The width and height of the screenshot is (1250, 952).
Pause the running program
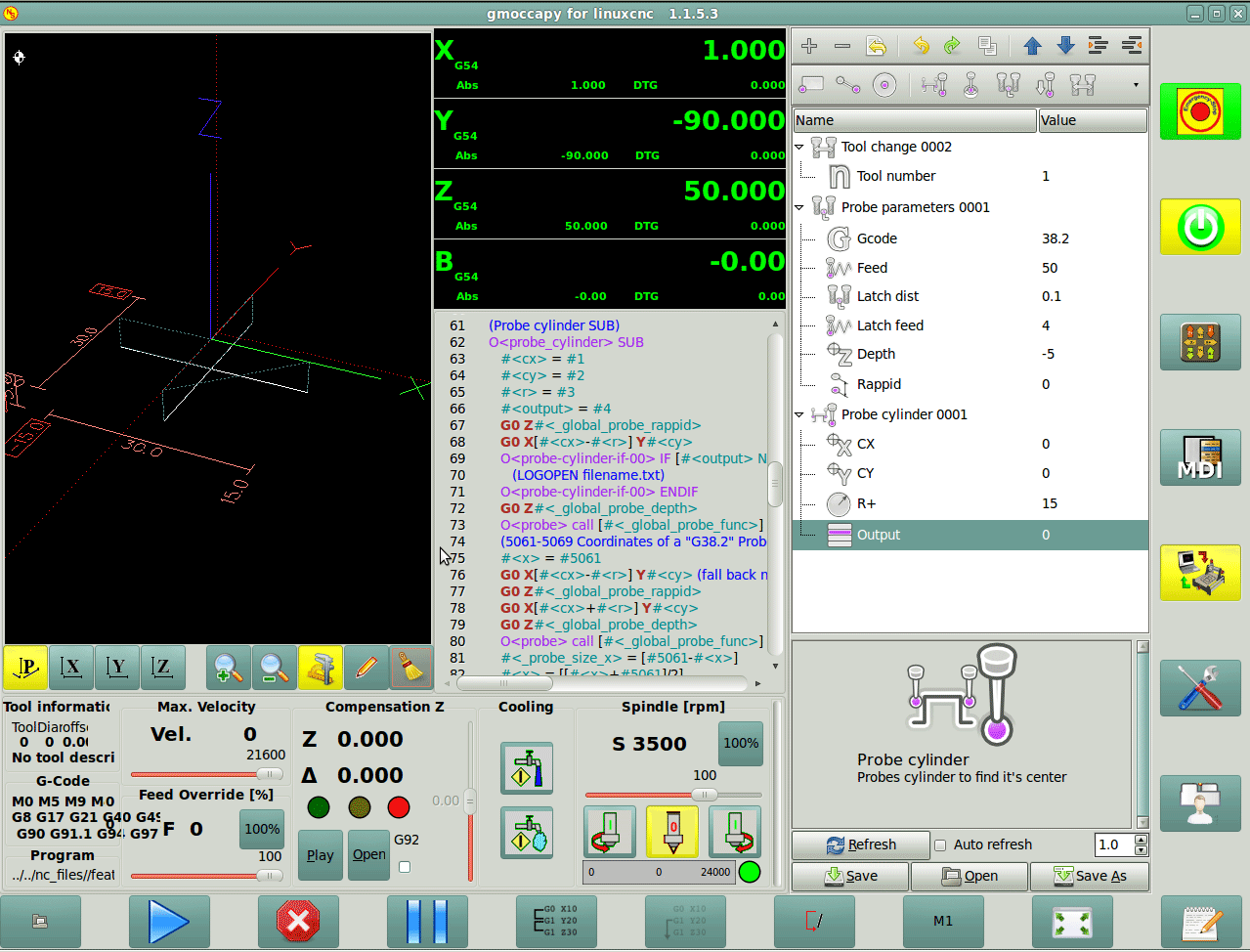[x=426, y=921]
